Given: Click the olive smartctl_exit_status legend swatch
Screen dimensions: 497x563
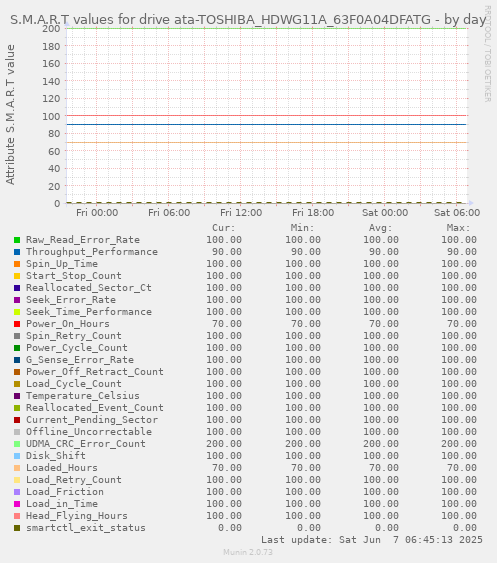Looking at the screenshot, I should (17, 528).
